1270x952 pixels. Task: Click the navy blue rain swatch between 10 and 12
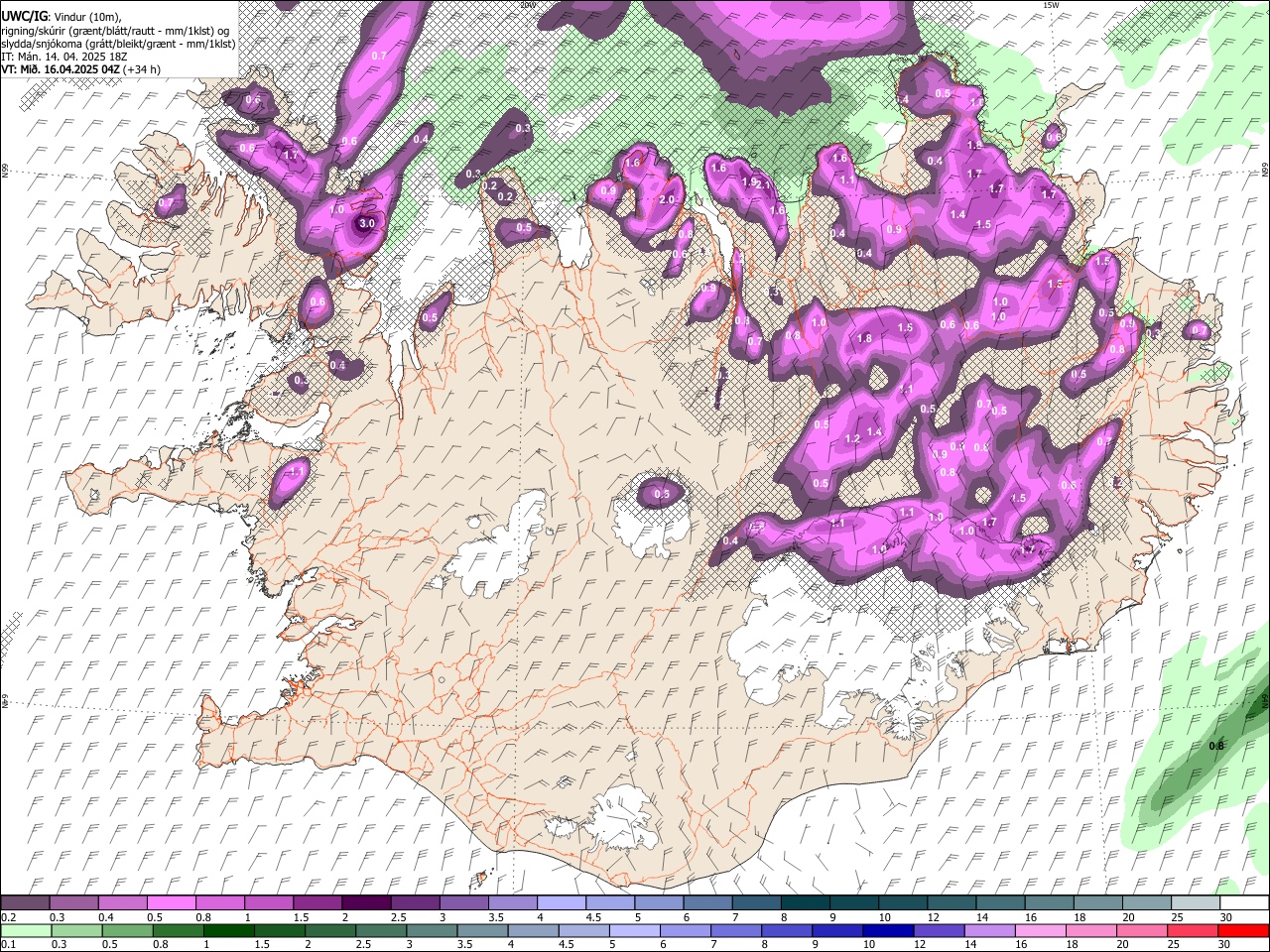pos(886,930)
